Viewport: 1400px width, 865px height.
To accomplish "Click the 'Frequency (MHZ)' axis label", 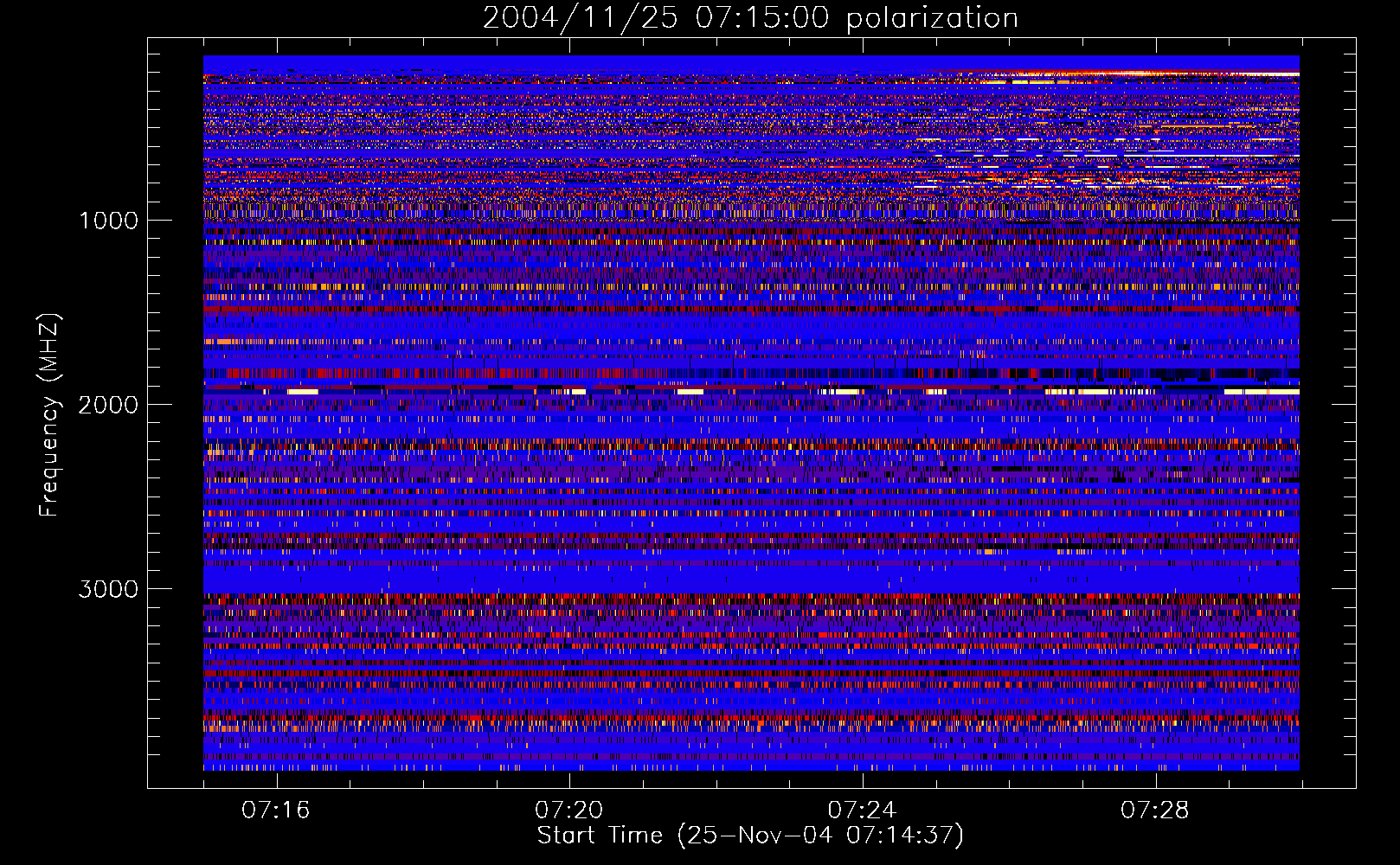I will click(x=49, y=415).
